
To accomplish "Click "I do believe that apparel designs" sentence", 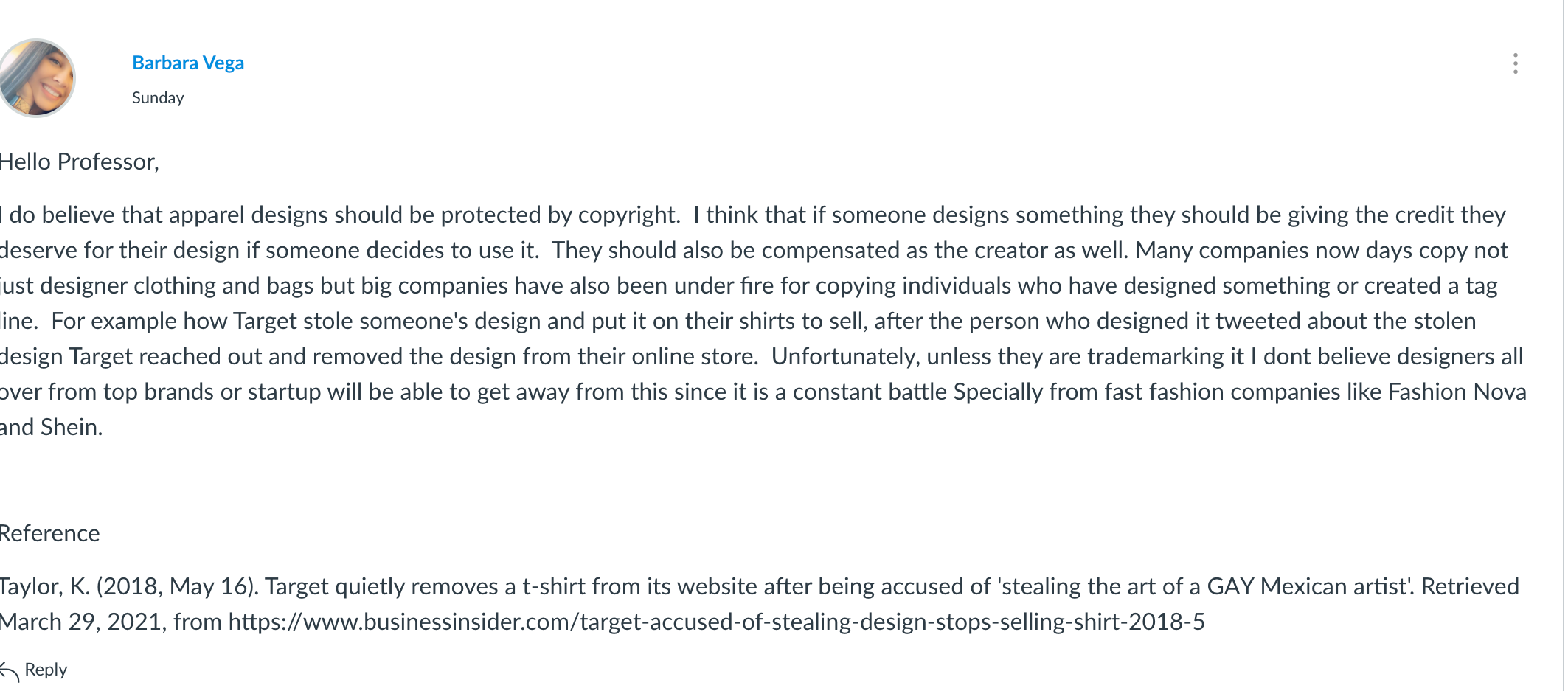I will coord(164,215).
